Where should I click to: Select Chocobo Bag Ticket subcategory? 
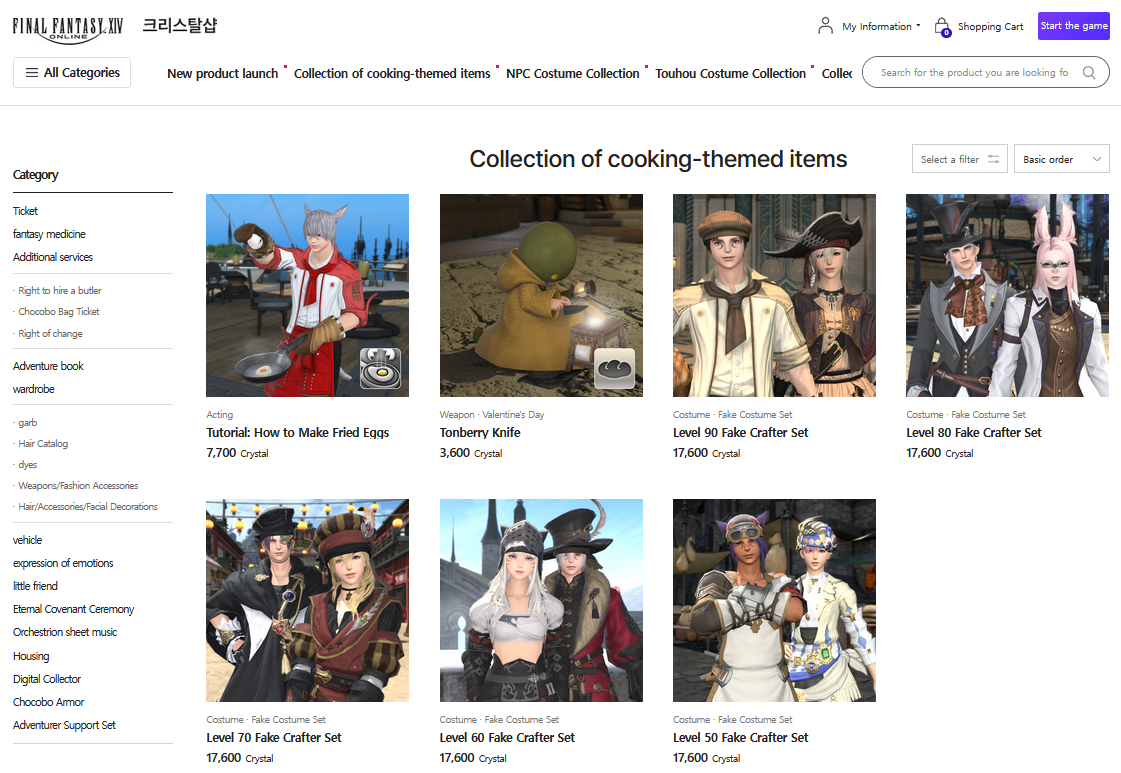point(59,312)
